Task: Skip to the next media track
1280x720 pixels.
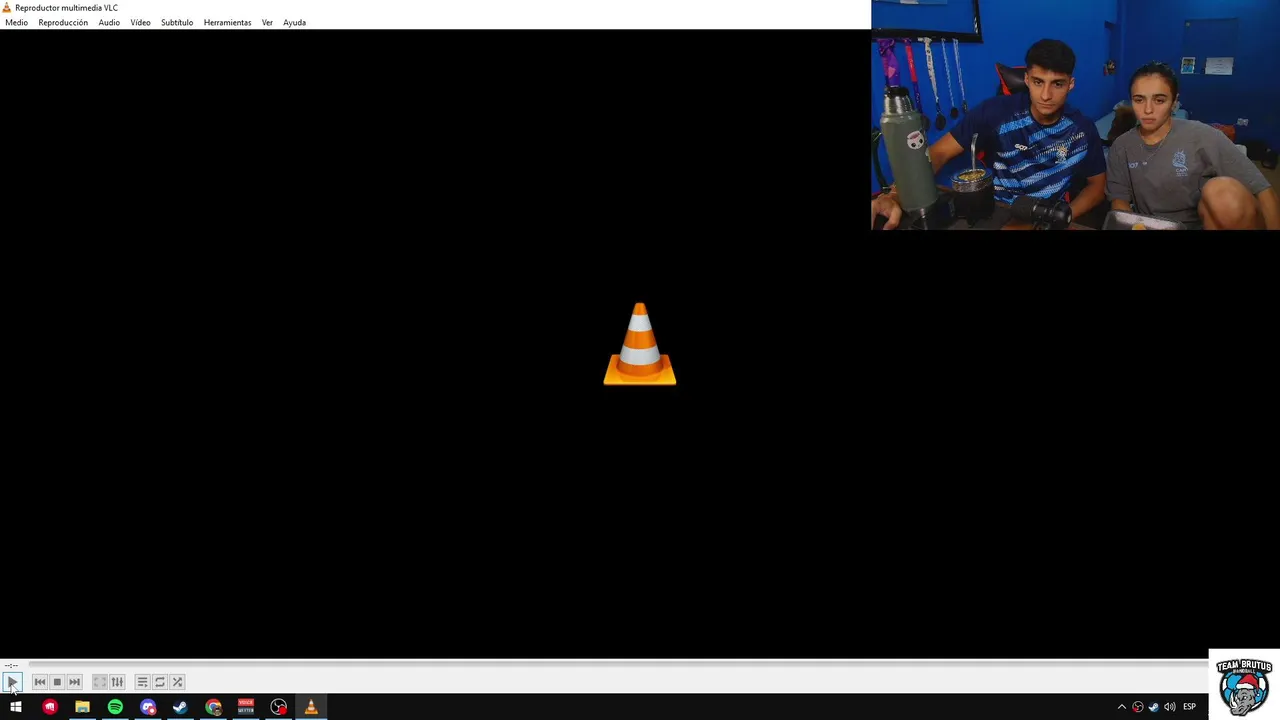Action: click(x=74, y=682)
